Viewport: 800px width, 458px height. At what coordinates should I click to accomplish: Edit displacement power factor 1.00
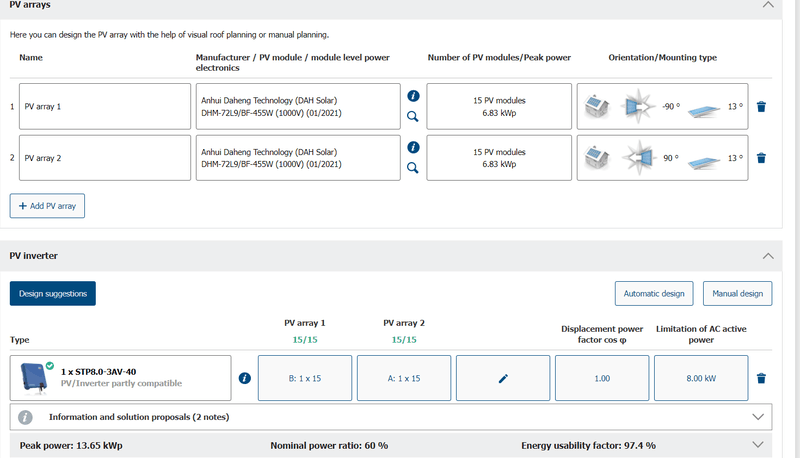(x=602, y=378)
